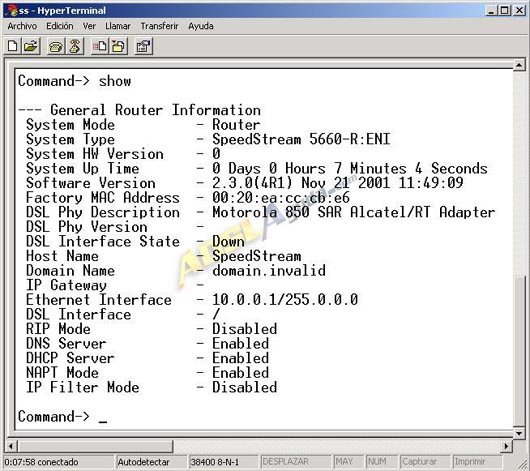530x471 pixels.
Task: Click the 'IP Gateway' label
Action: click(x=67, y=285)
